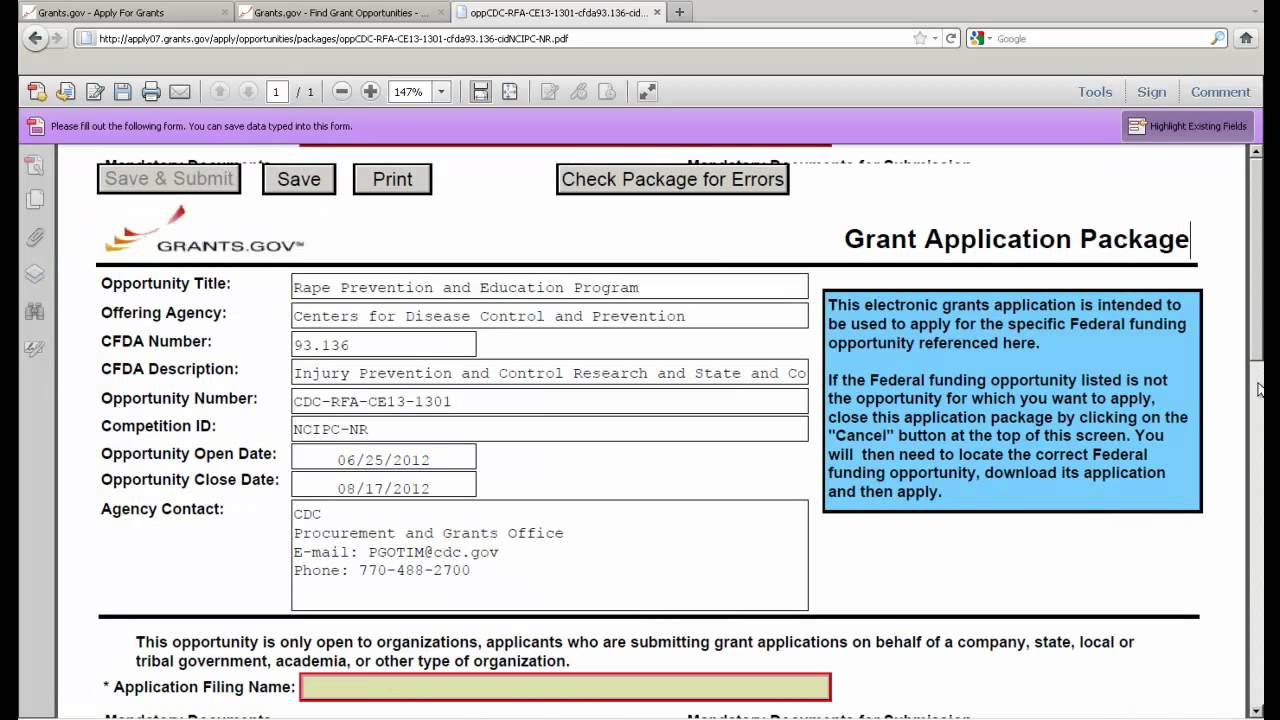
Task: Click the add stamp/attachment toolbar icon
Action: [x=607, y=92]
